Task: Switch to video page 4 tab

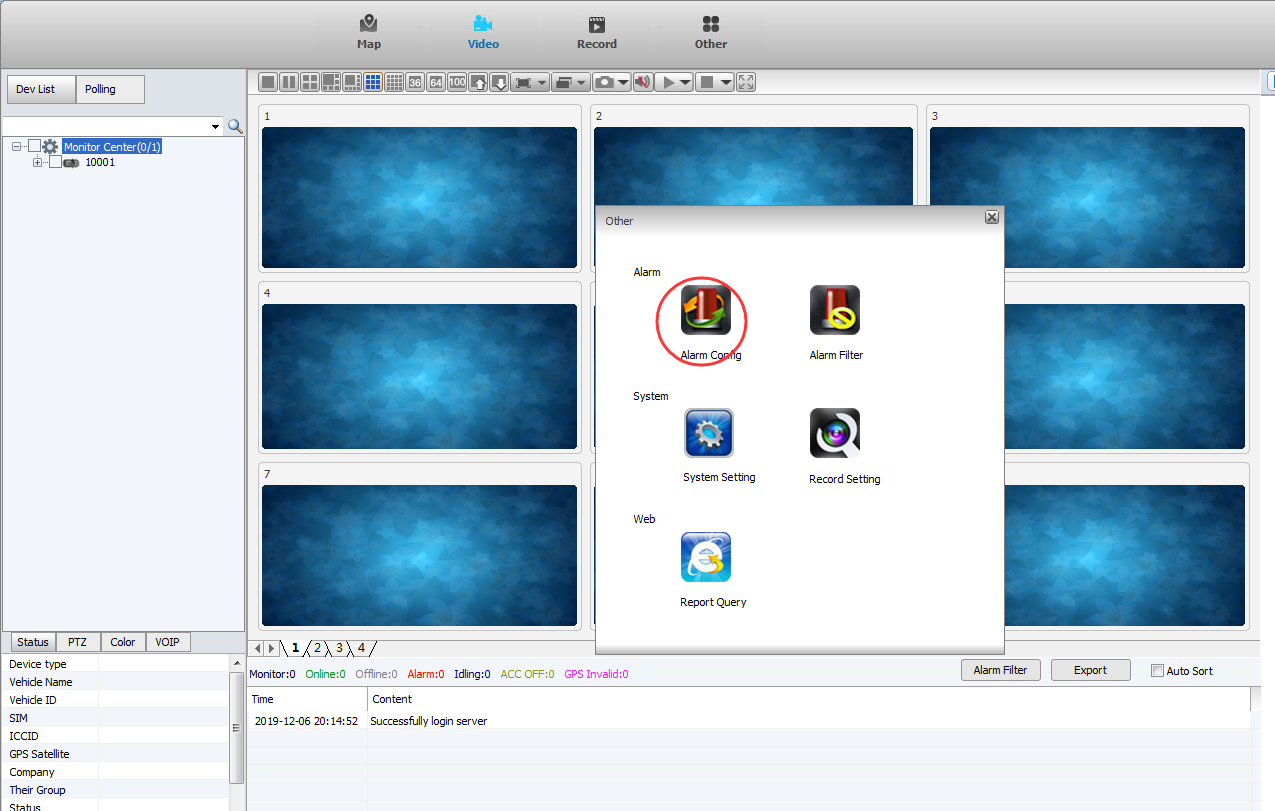Action: (x=361, y=648)
